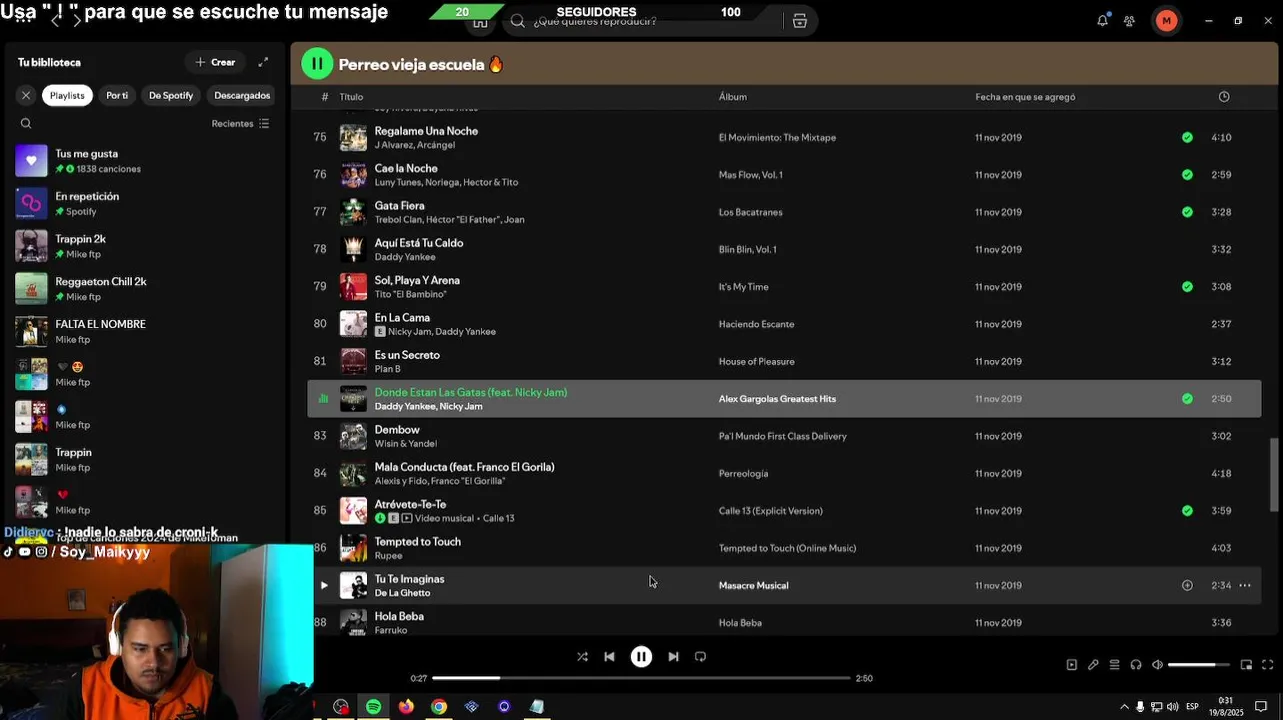Open more options for Tu Te Imaginas
Screen dimensions: 1283x720
pos(1245,585)
